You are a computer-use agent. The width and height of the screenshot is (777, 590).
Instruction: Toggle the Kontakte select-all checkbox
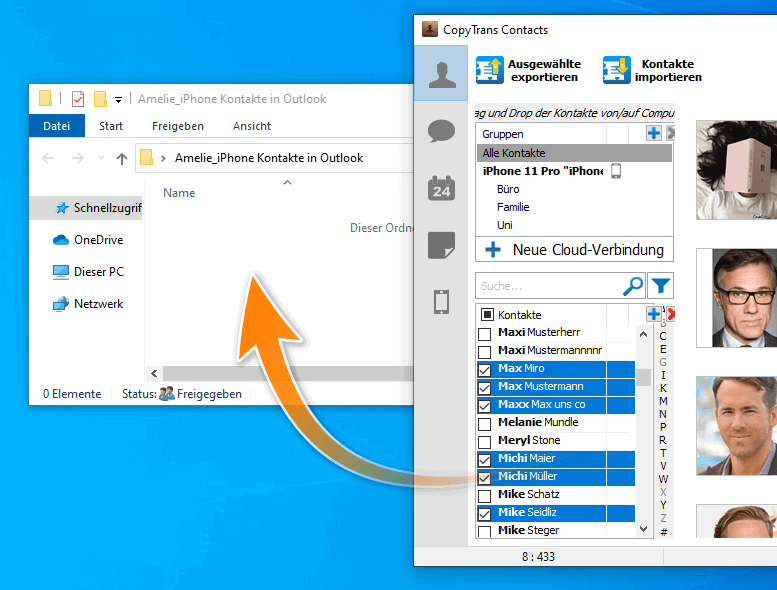point(487,315)
